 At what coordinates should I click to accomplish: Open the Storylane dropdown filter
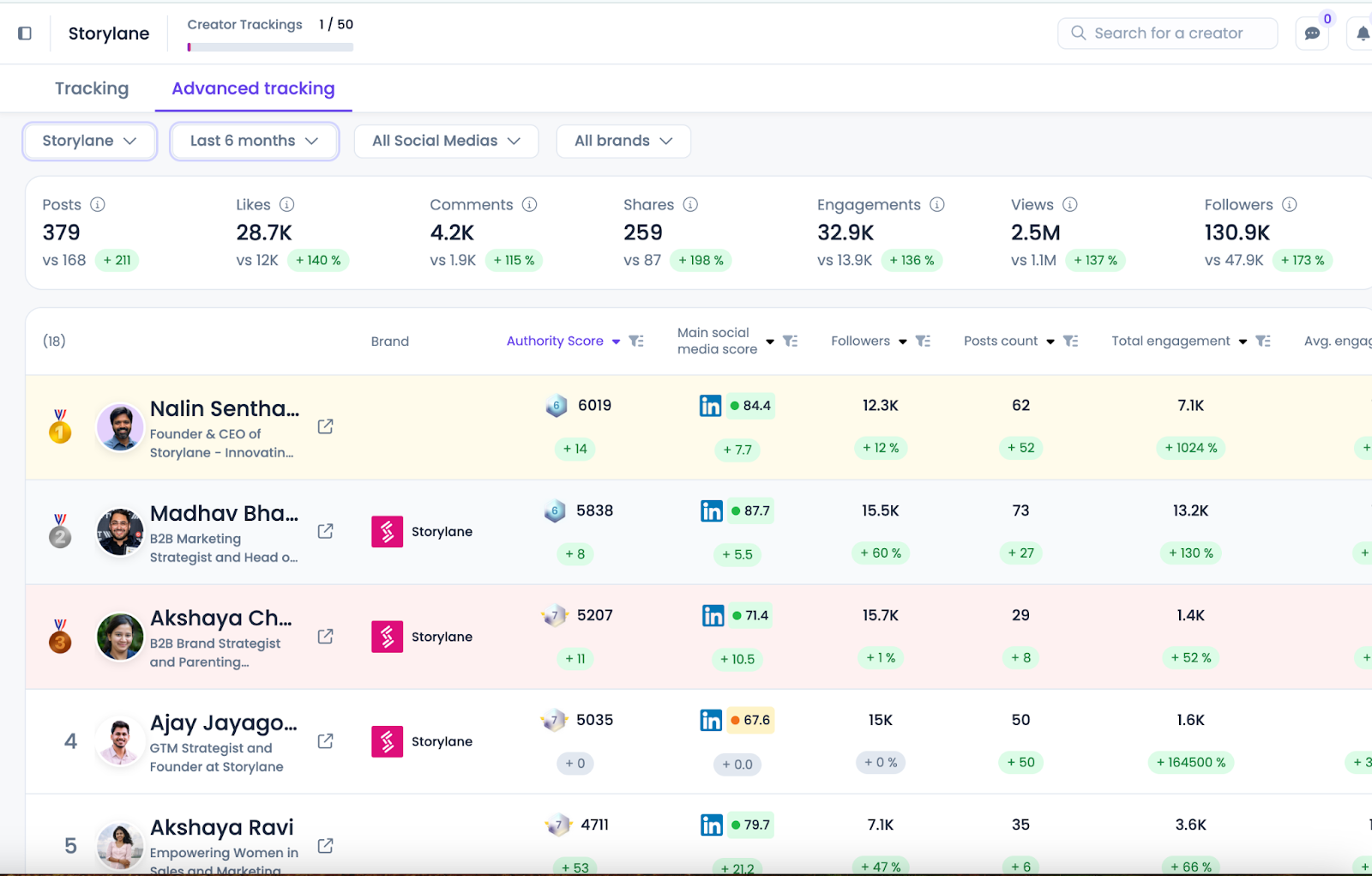point(90,141)
